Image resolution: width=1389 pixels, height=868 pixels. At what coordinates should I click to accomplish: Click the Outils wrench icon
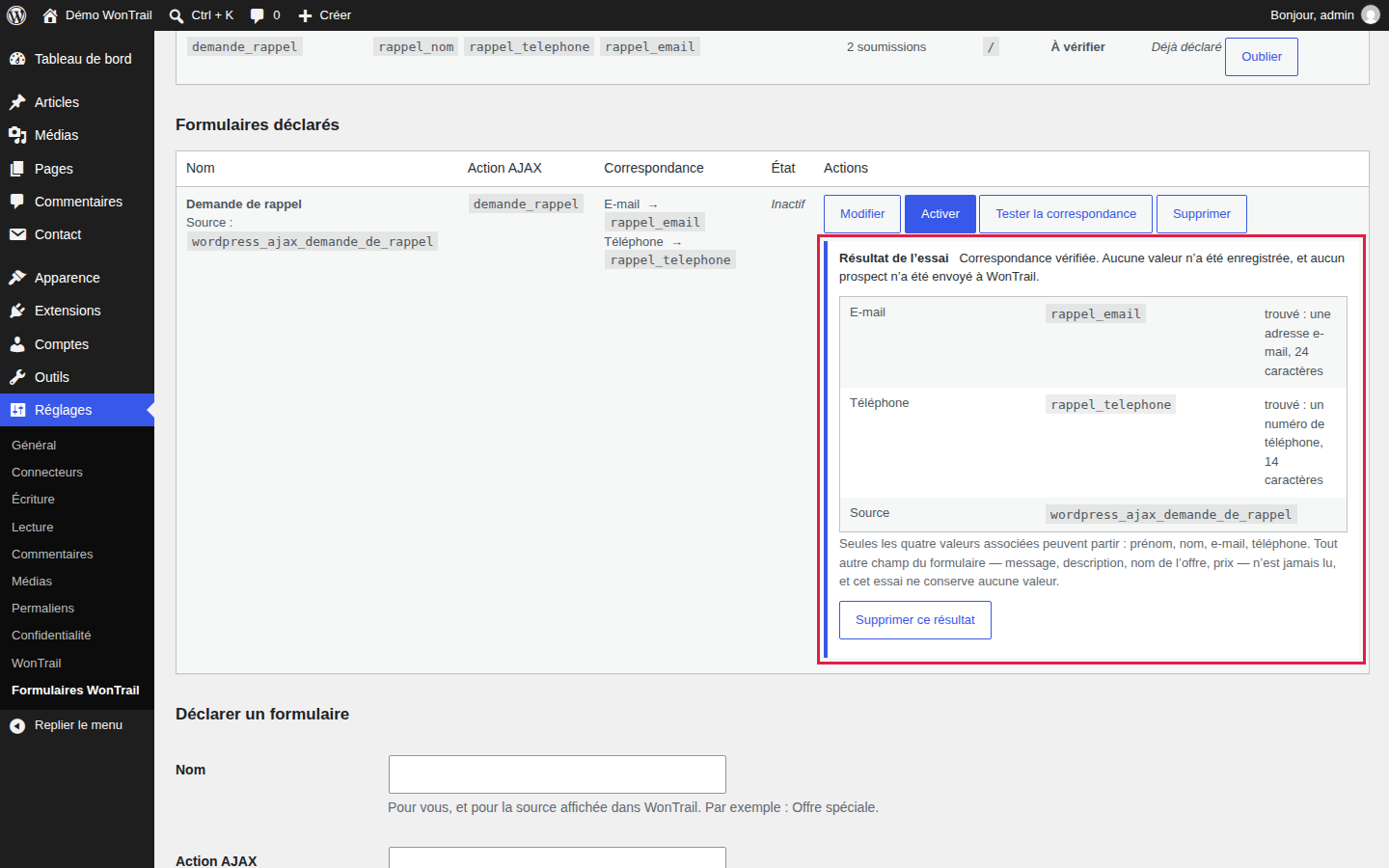(x=17, y=377)
